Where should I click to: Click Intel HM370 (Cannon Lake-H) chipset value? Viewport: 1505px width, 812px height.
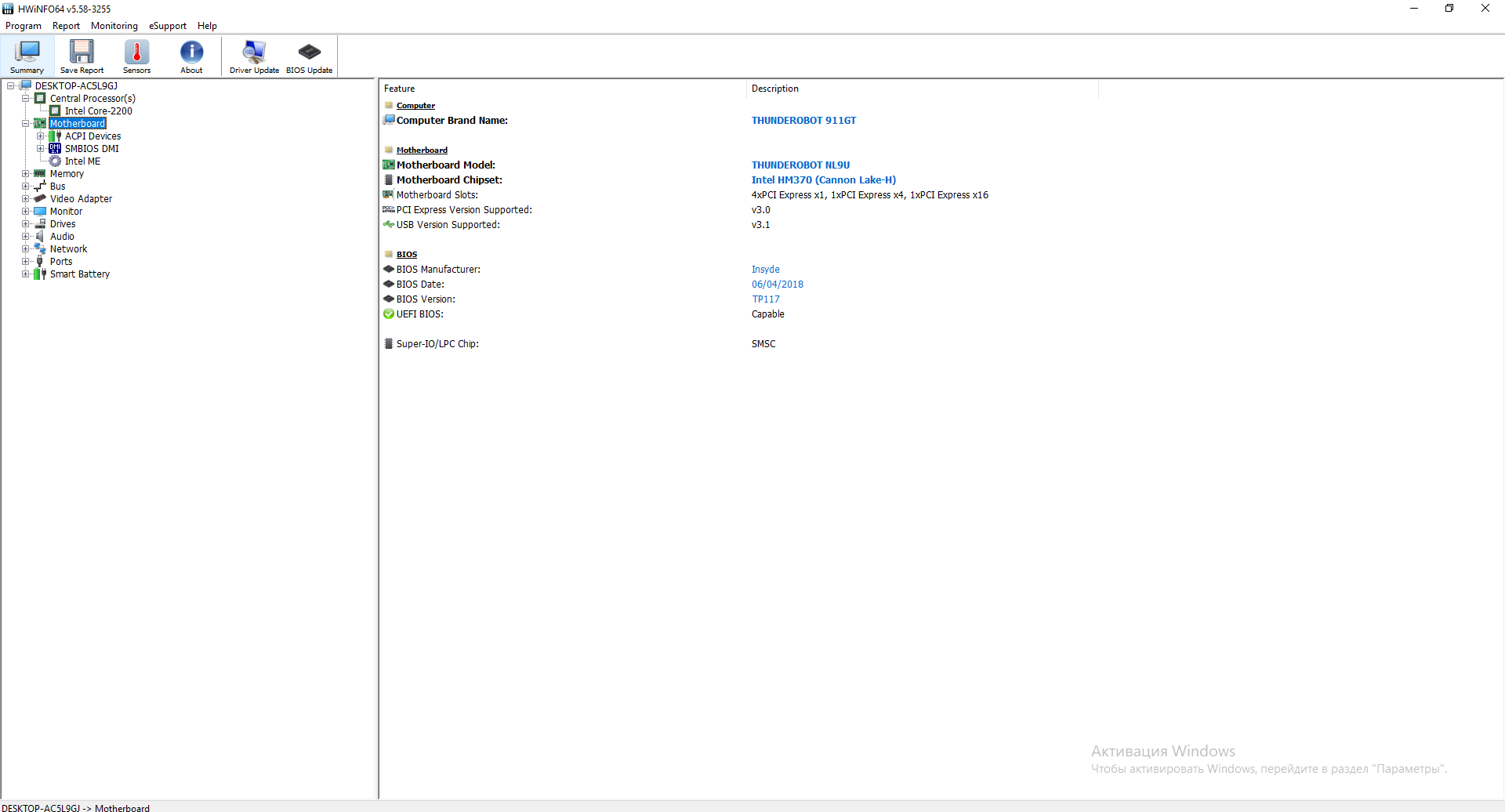pyautogui.click(x=823, y=180)
